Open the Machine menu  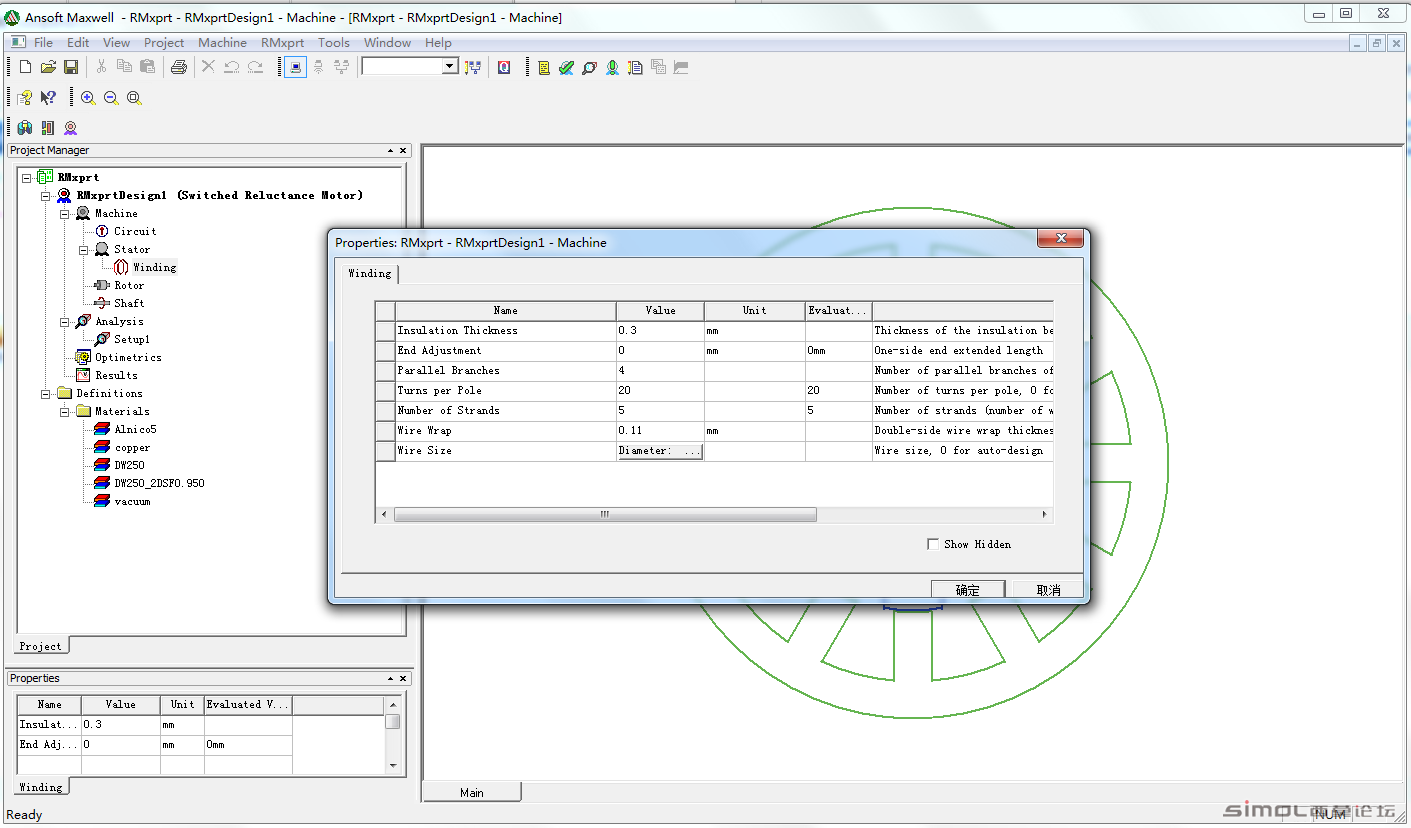pyautogui.click(x=222, y=42)
